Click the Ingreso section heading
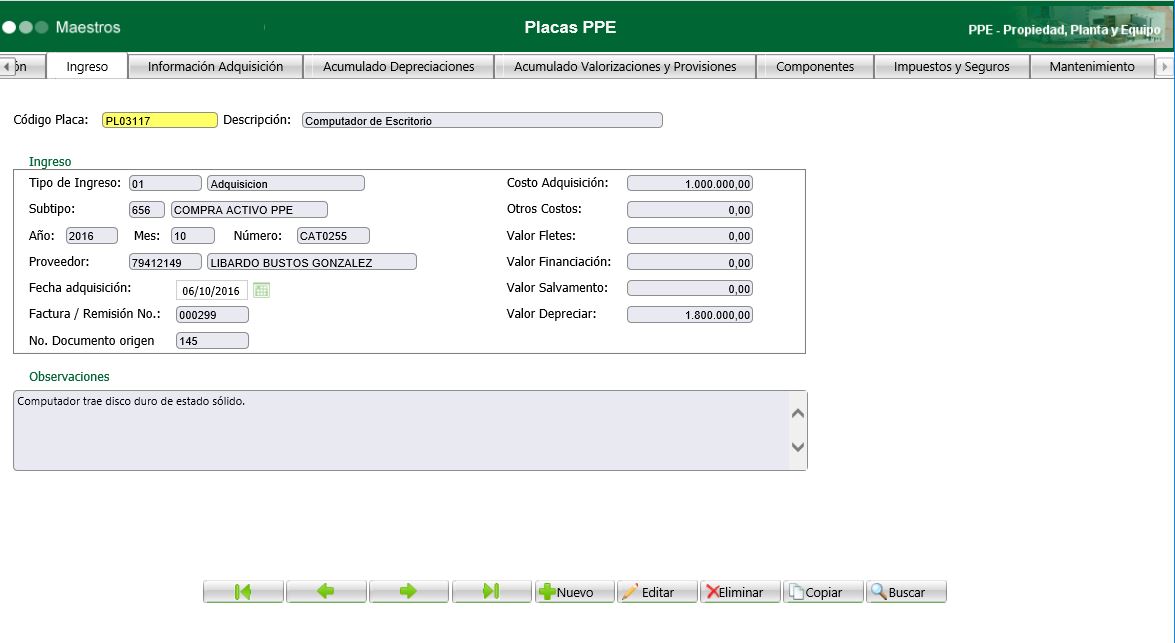Viewport: 1175px width, 643px height. click(50, 161)
